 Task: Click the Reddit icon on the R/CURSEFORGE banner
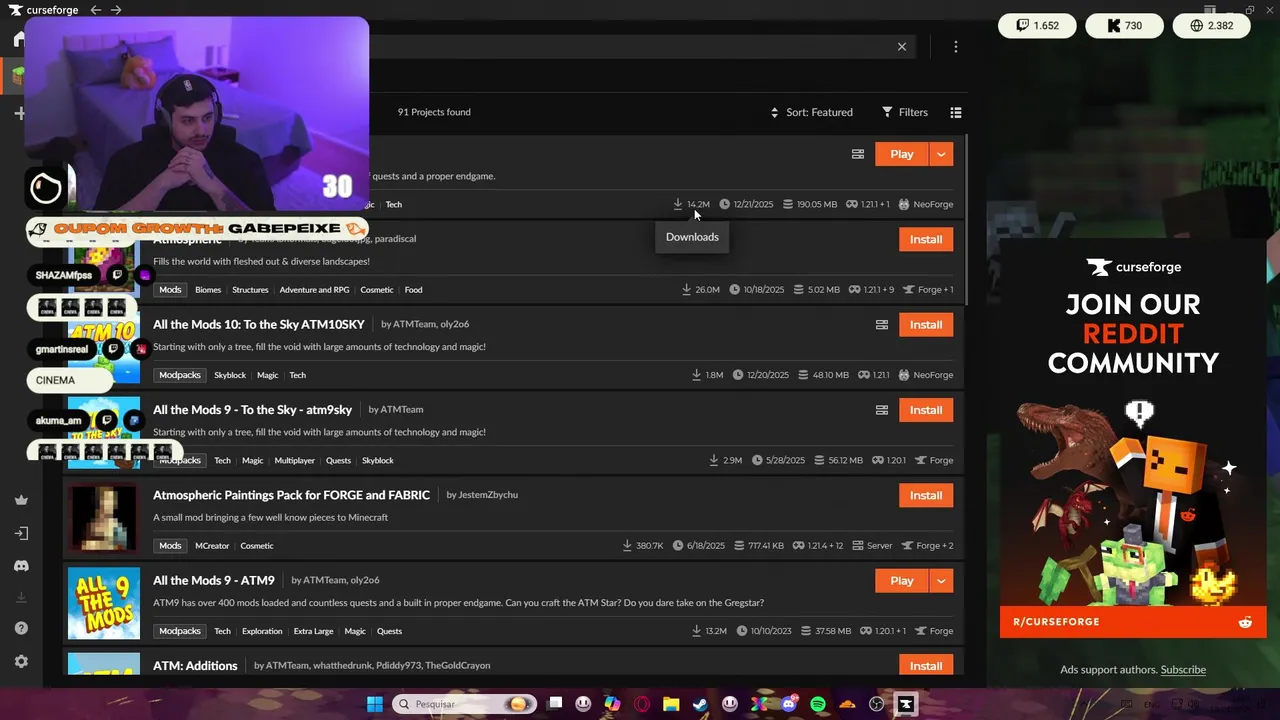(x=1245, y=622)
